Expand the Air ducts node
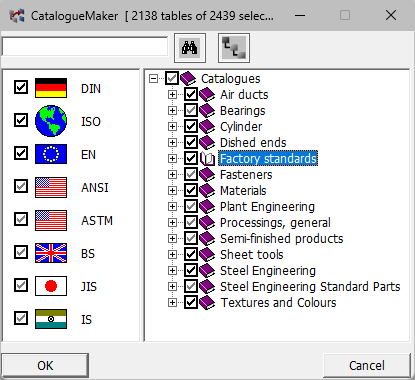This screenshot has width=415, height=380. tap(172, 95)
